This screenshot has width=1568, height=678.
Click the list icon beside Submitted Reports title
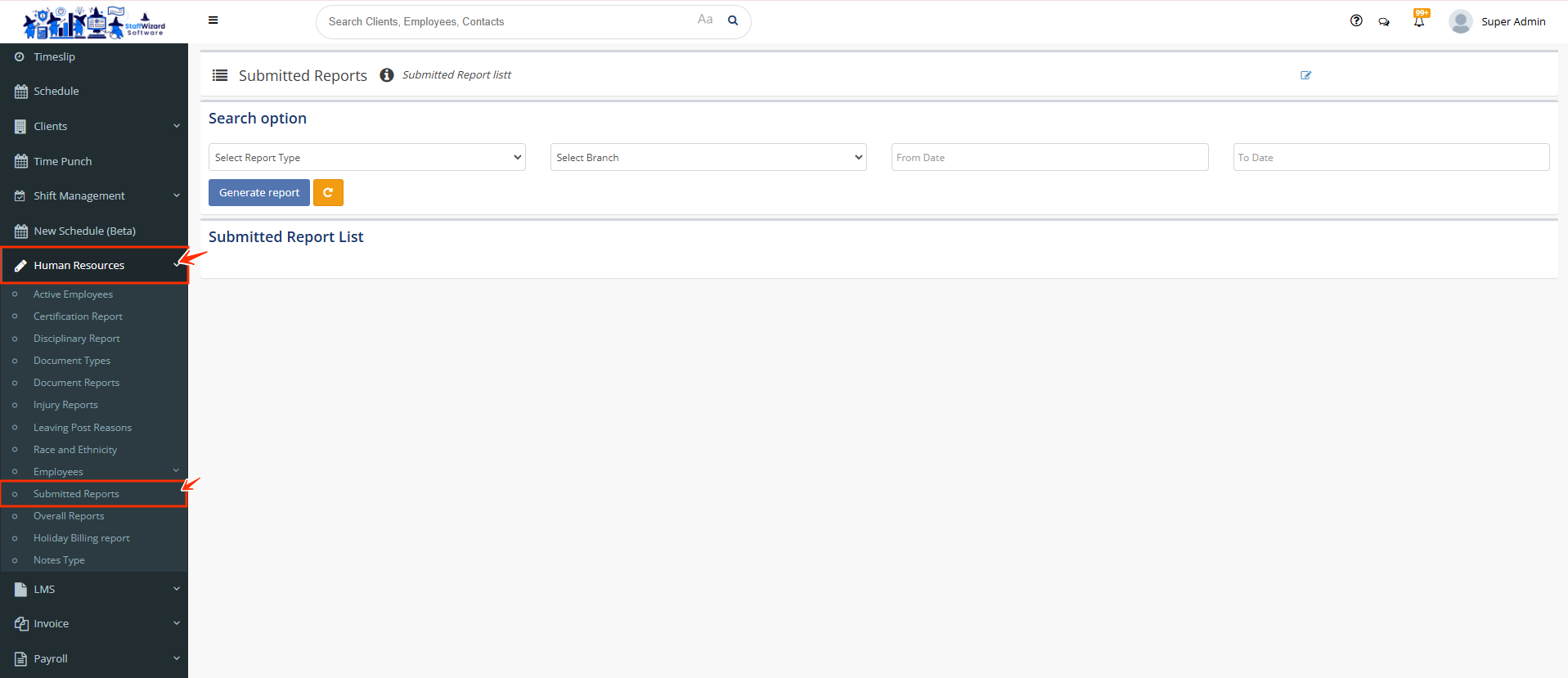pyautogui.click(x=220, y=75)
